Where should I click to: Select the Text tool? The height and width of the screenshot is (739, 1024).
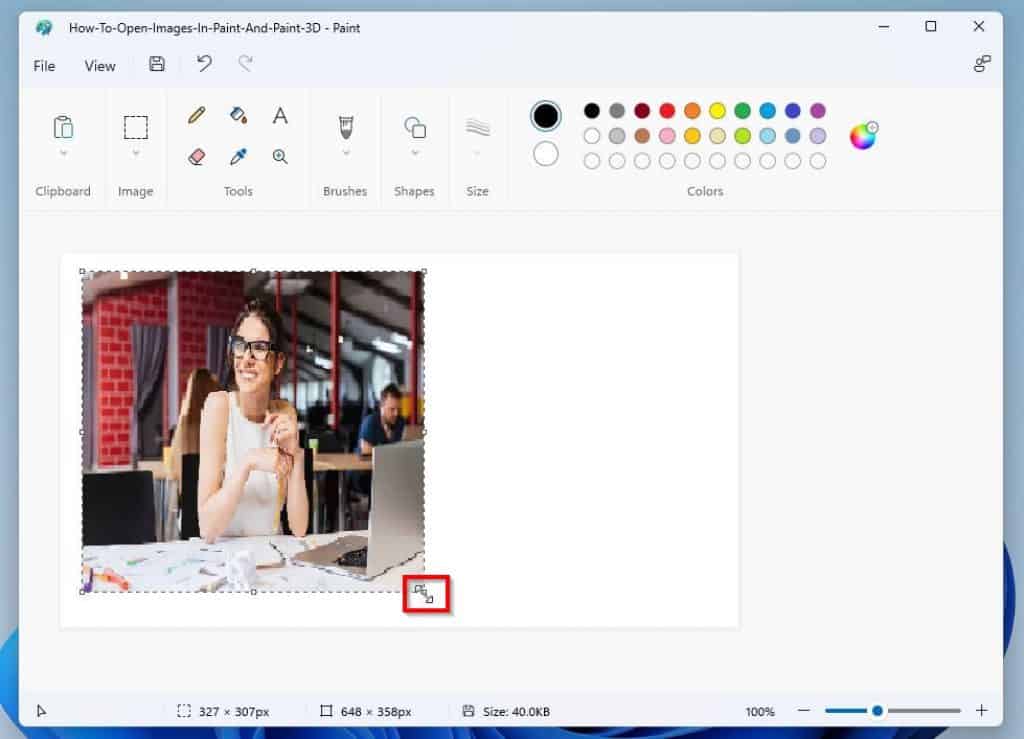280,116
